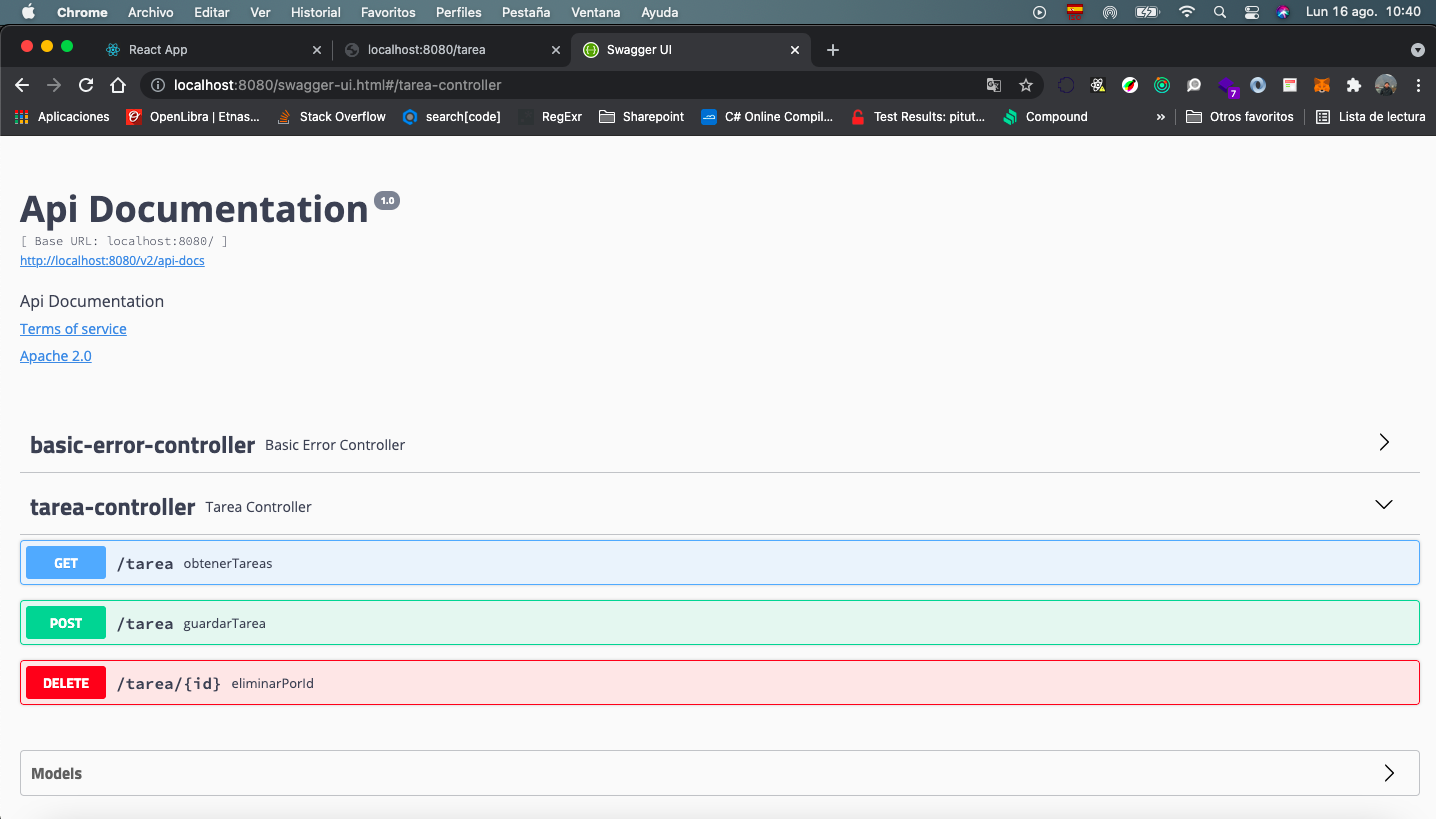The image size is (1436, 819).
Task: Open the tab search dropdown arrow
Action: click(1417, 50)
